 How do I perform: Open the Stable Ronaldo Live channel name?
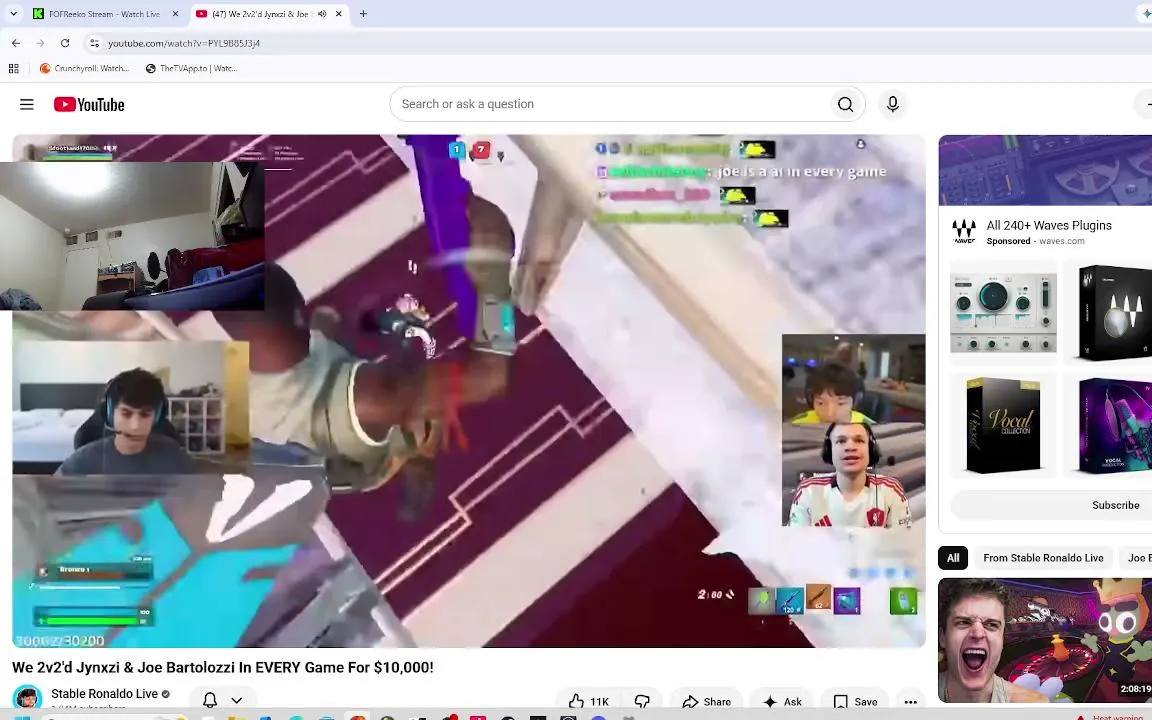pos(104,694)
